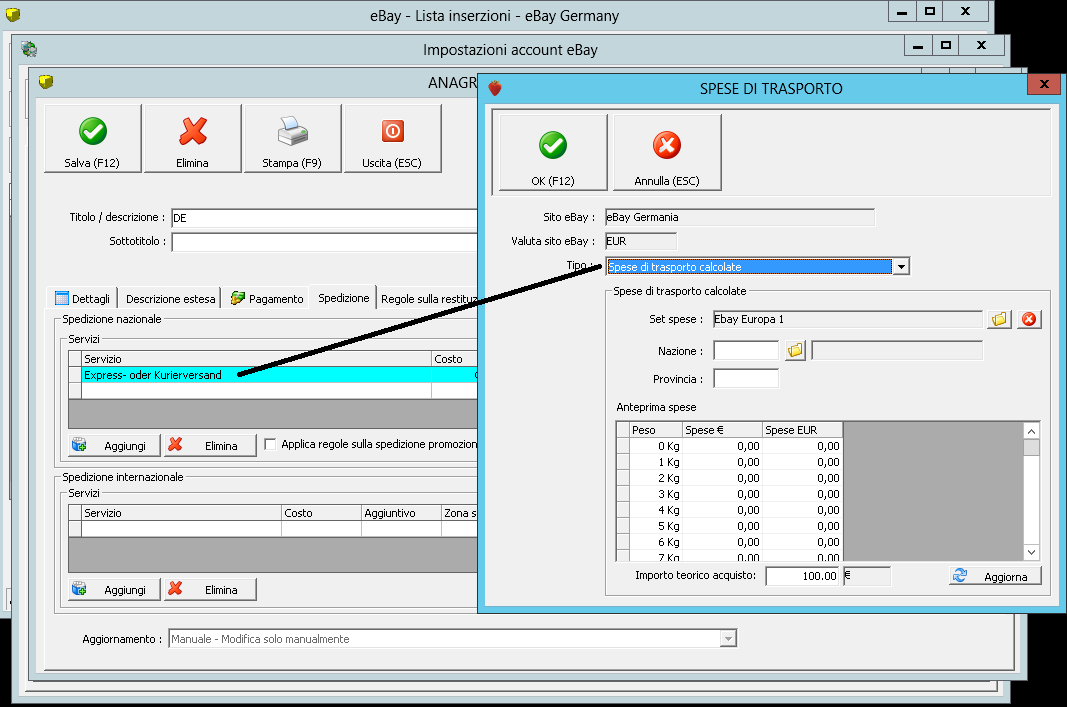The height and width of the screenshot is (707, 1067).
Task: Minimize the eBay Lista inserzioni window
Action: pyautogui.click(x=902, y=12)
